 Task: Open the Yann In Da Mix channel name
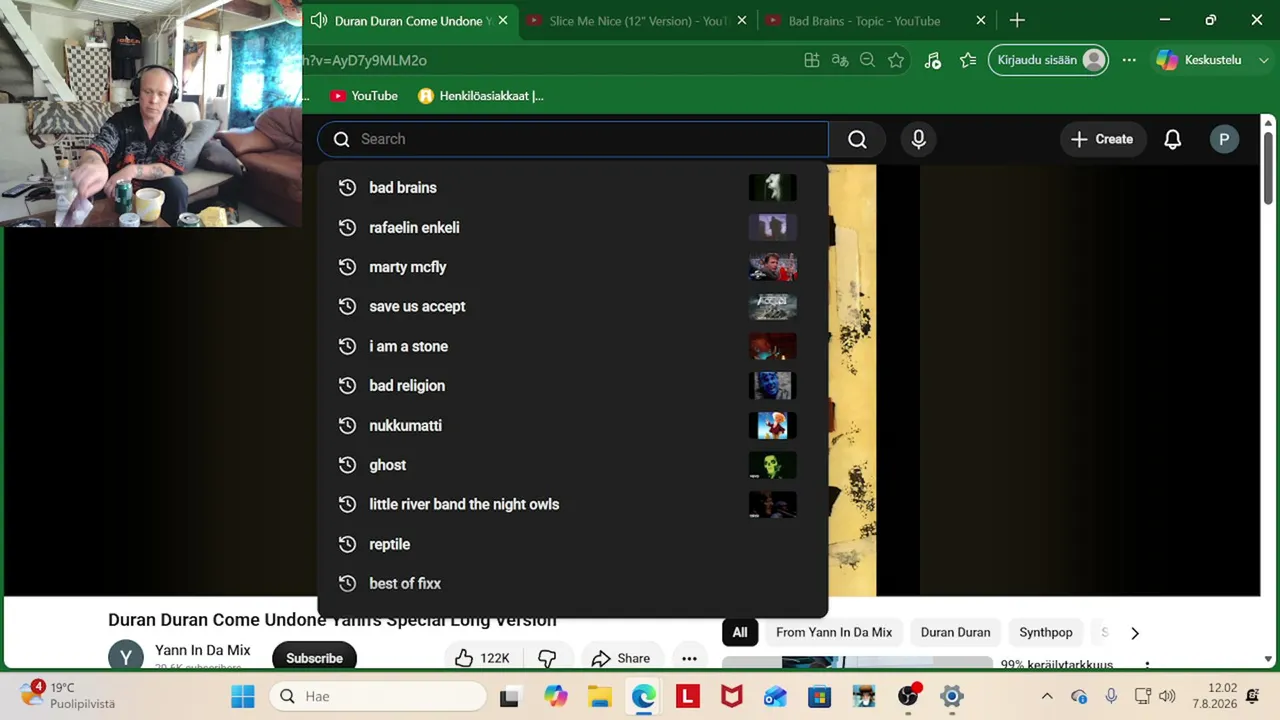(203, 650)
